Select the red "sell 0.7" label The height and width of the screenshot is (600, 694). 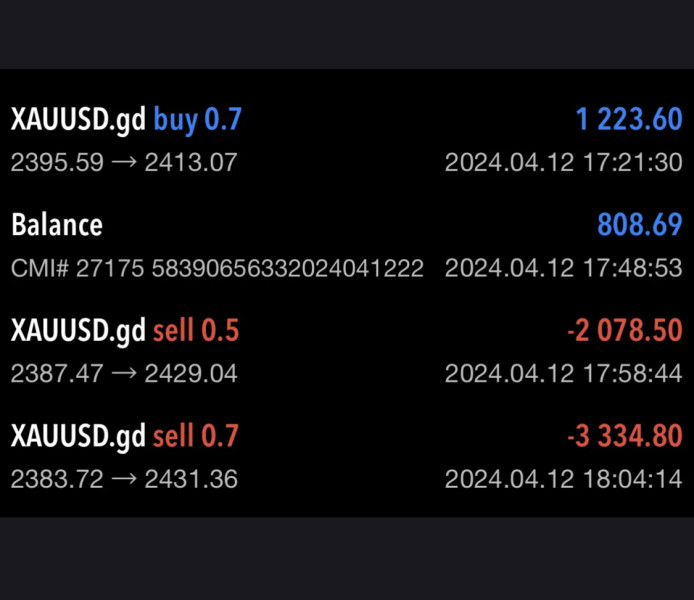[196, 436]
